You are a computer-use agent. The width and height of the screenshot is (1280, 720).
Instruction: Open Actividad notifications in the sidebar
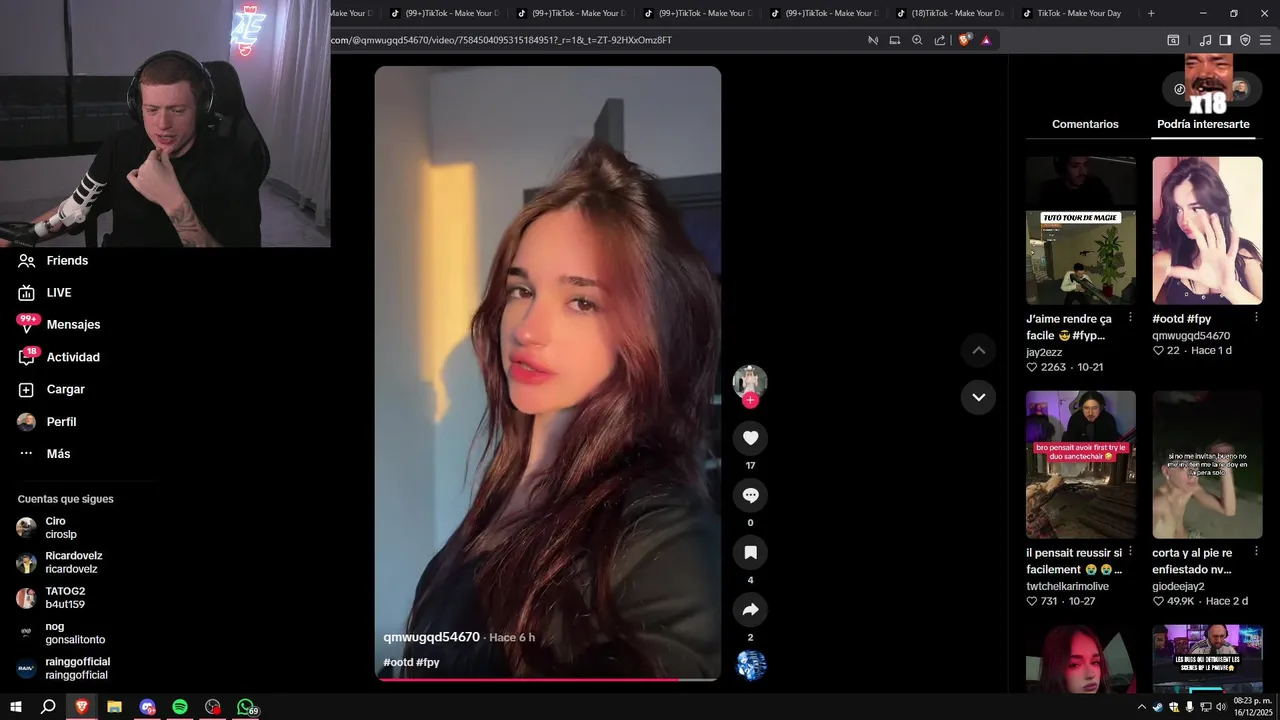pyautogui.click(x=73, y=357)
